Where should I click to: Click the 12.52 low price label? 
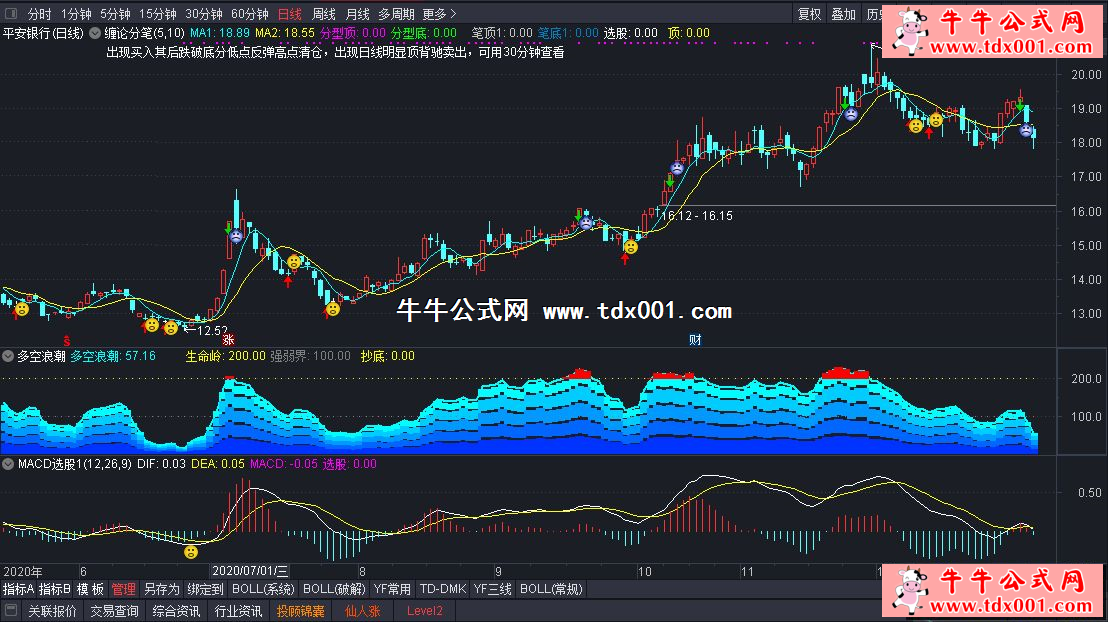[x=212, y=330]
